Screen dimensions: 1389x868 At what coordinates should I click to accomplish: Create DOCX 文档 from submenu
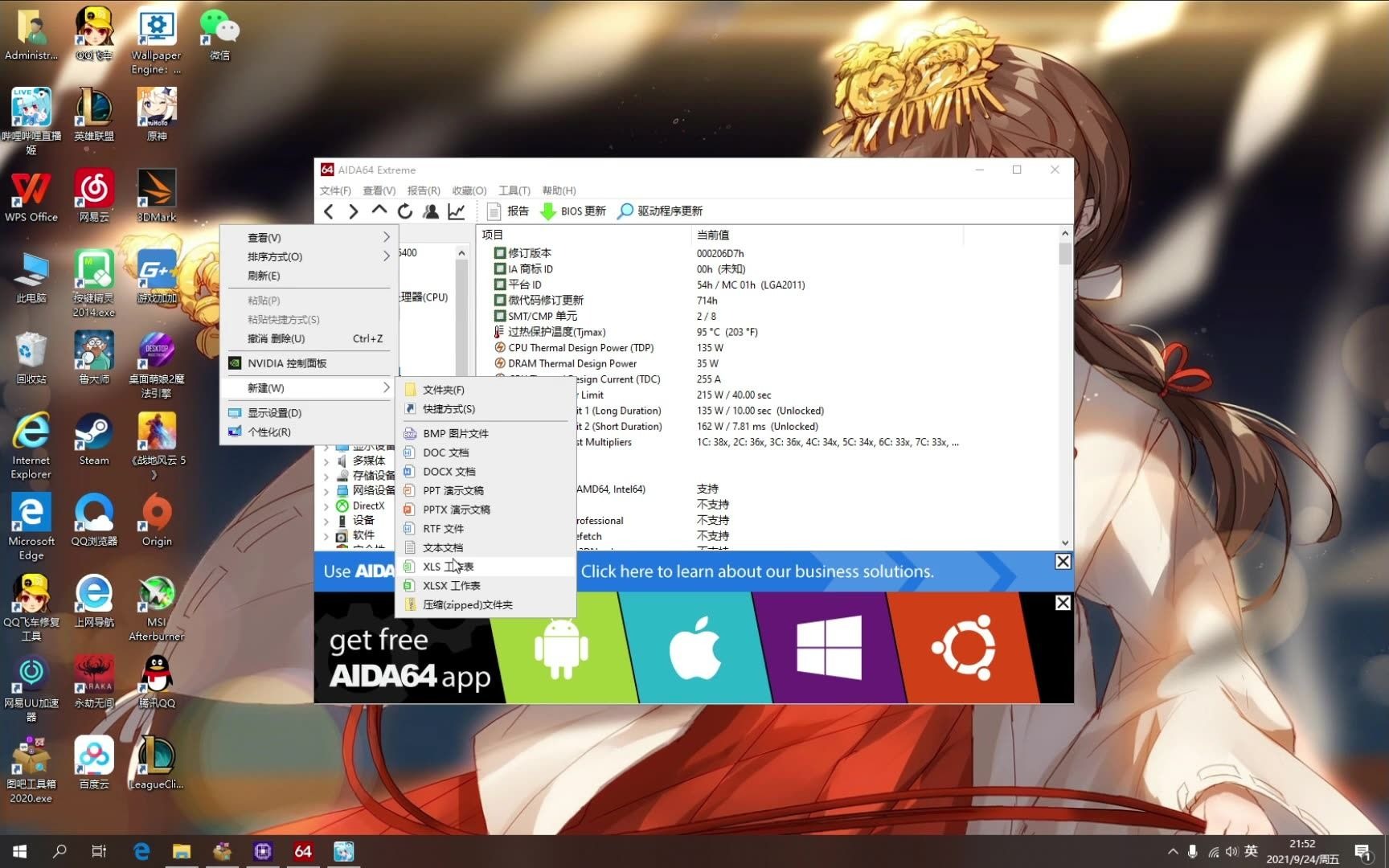click(x=486, y=472)
